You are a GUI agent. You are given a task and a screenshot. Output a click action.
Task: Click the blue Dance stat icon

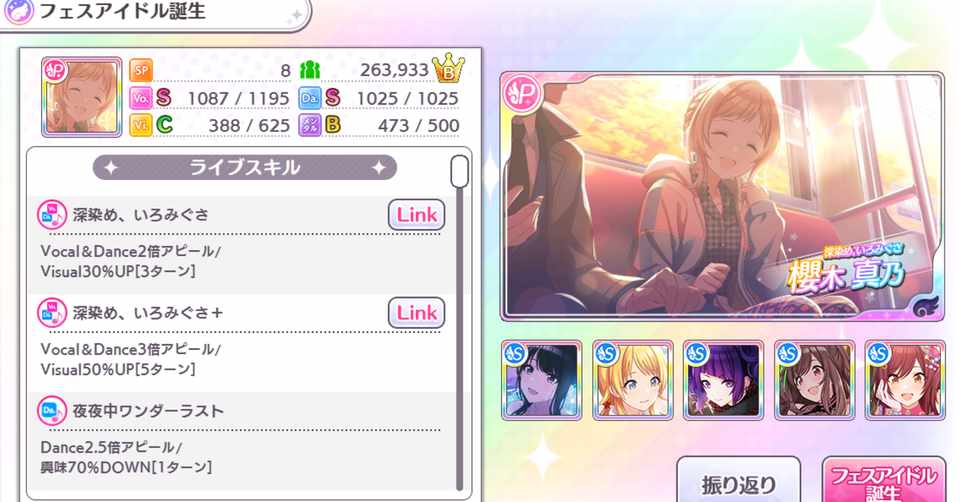coord(310,98)
